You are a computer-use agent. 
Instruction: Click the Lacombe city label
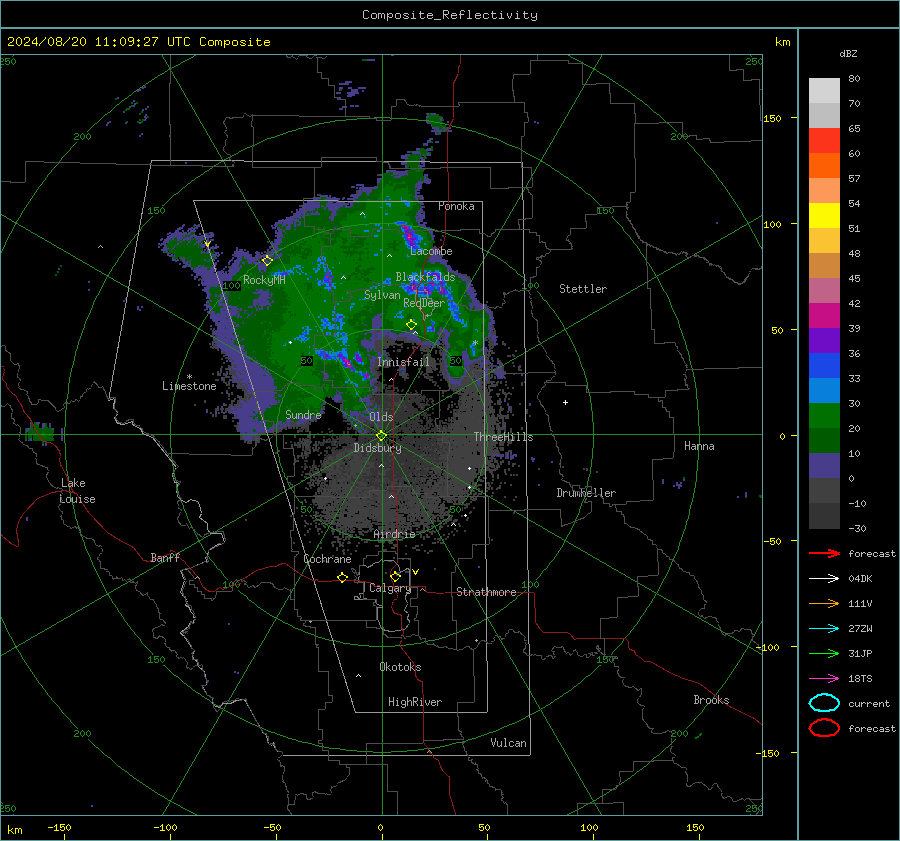pos(431,251)
